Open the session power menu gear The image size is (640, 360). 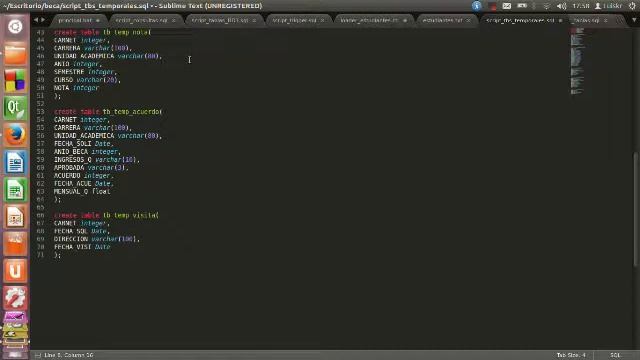tap(632, 6)
